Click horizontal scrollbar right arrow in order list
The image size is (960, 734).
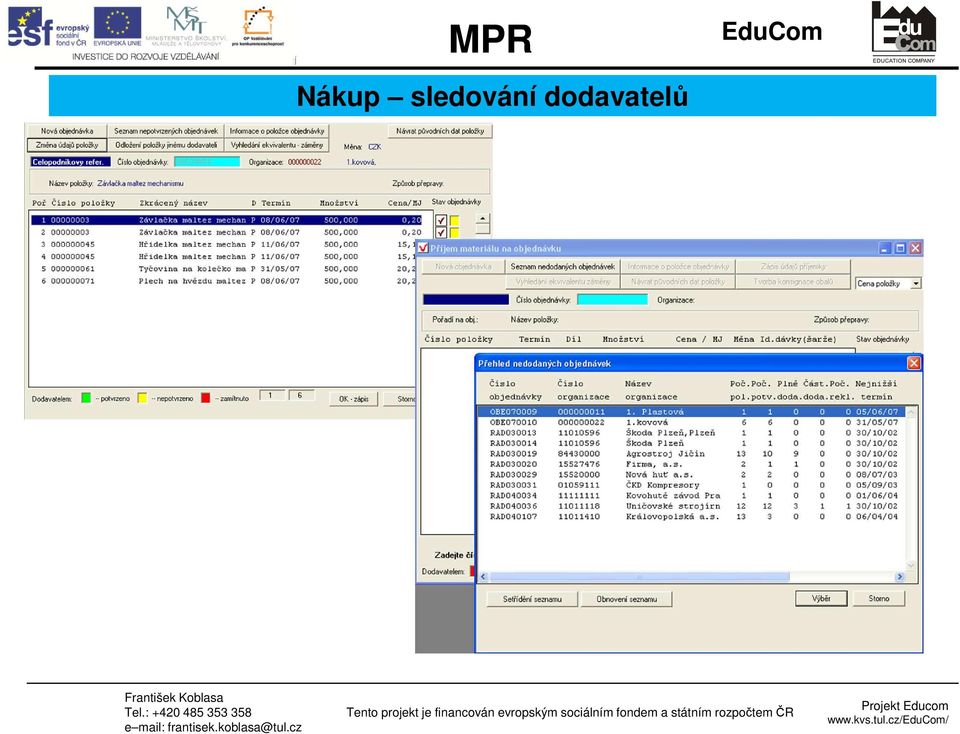coord(899,577)
